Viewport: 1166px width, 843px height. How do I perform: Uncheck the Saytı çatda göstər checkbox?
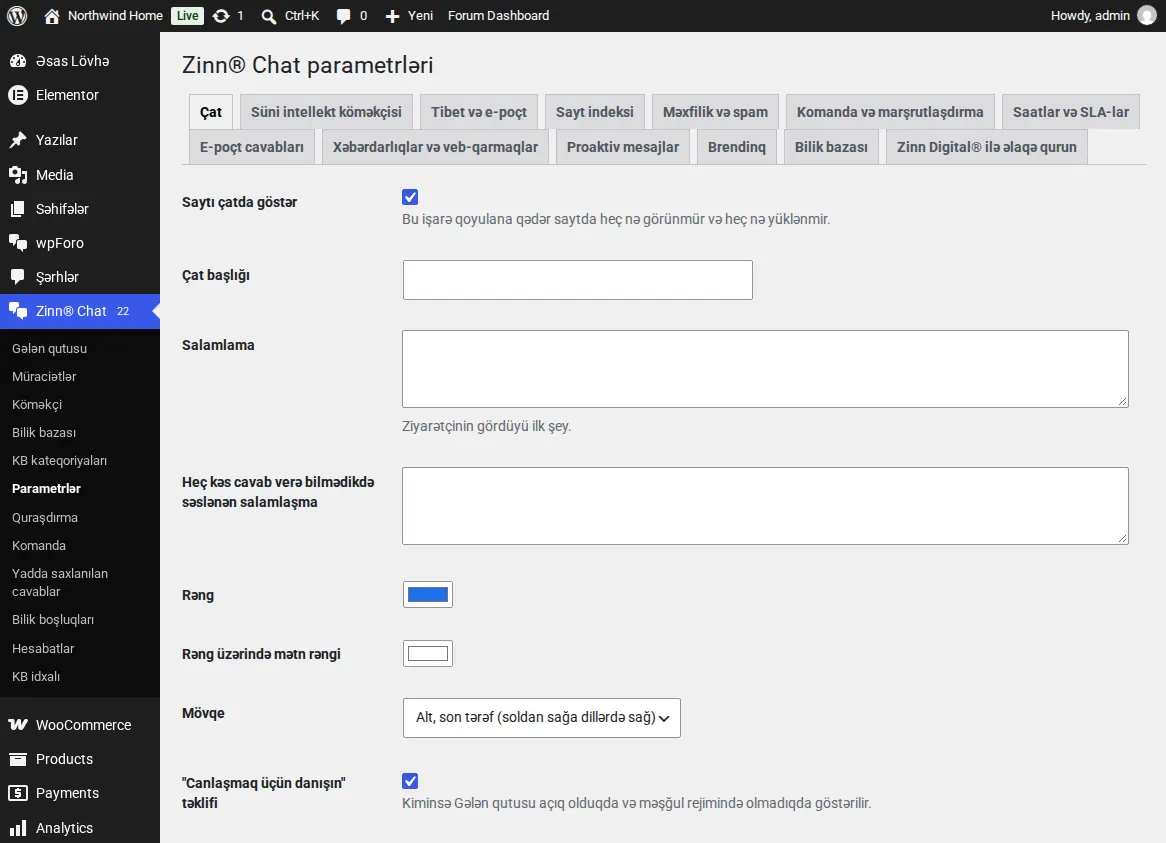410,197
